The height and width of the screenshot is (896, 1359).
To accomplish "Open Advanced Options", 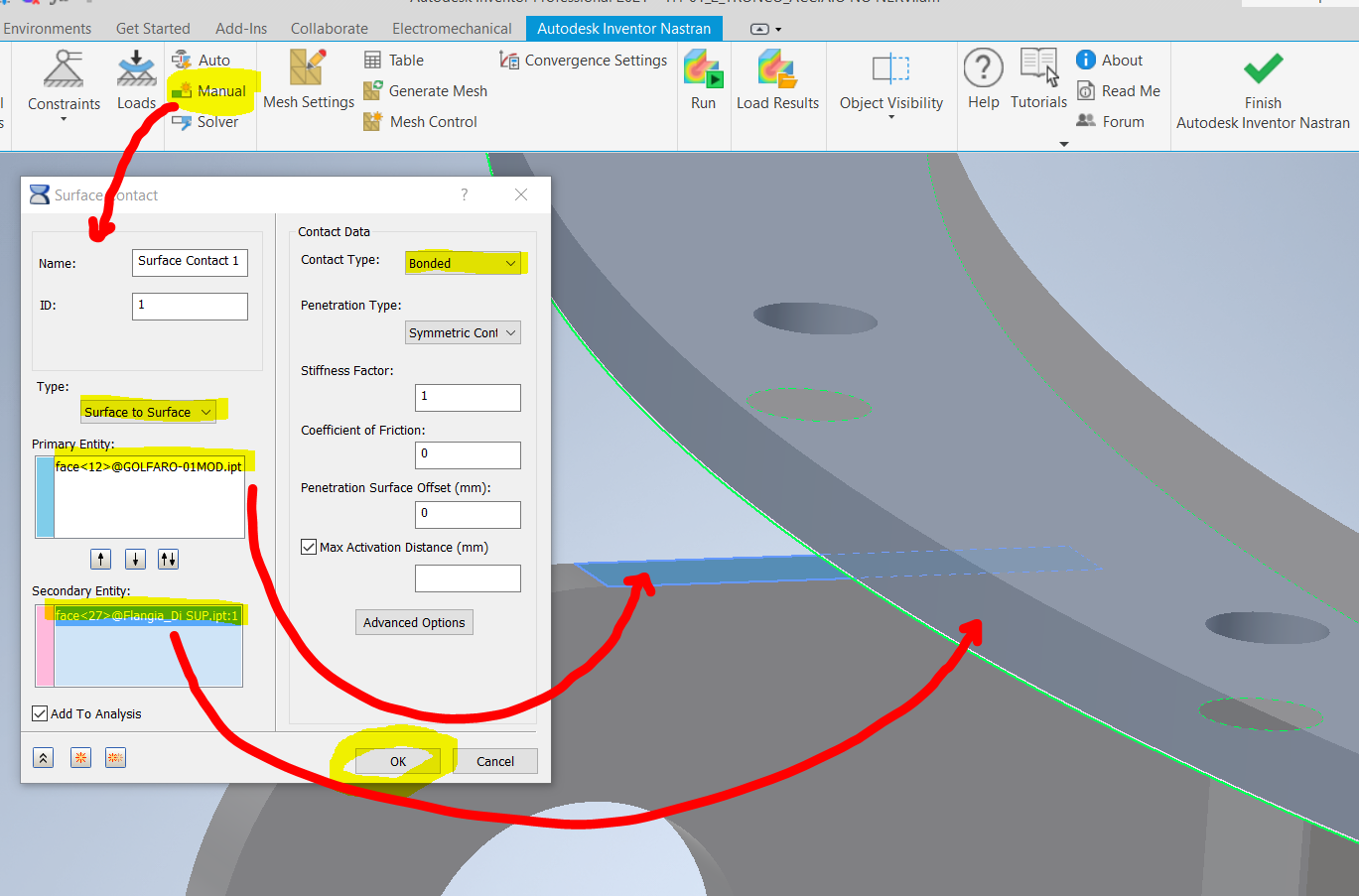I will point(414,622).
